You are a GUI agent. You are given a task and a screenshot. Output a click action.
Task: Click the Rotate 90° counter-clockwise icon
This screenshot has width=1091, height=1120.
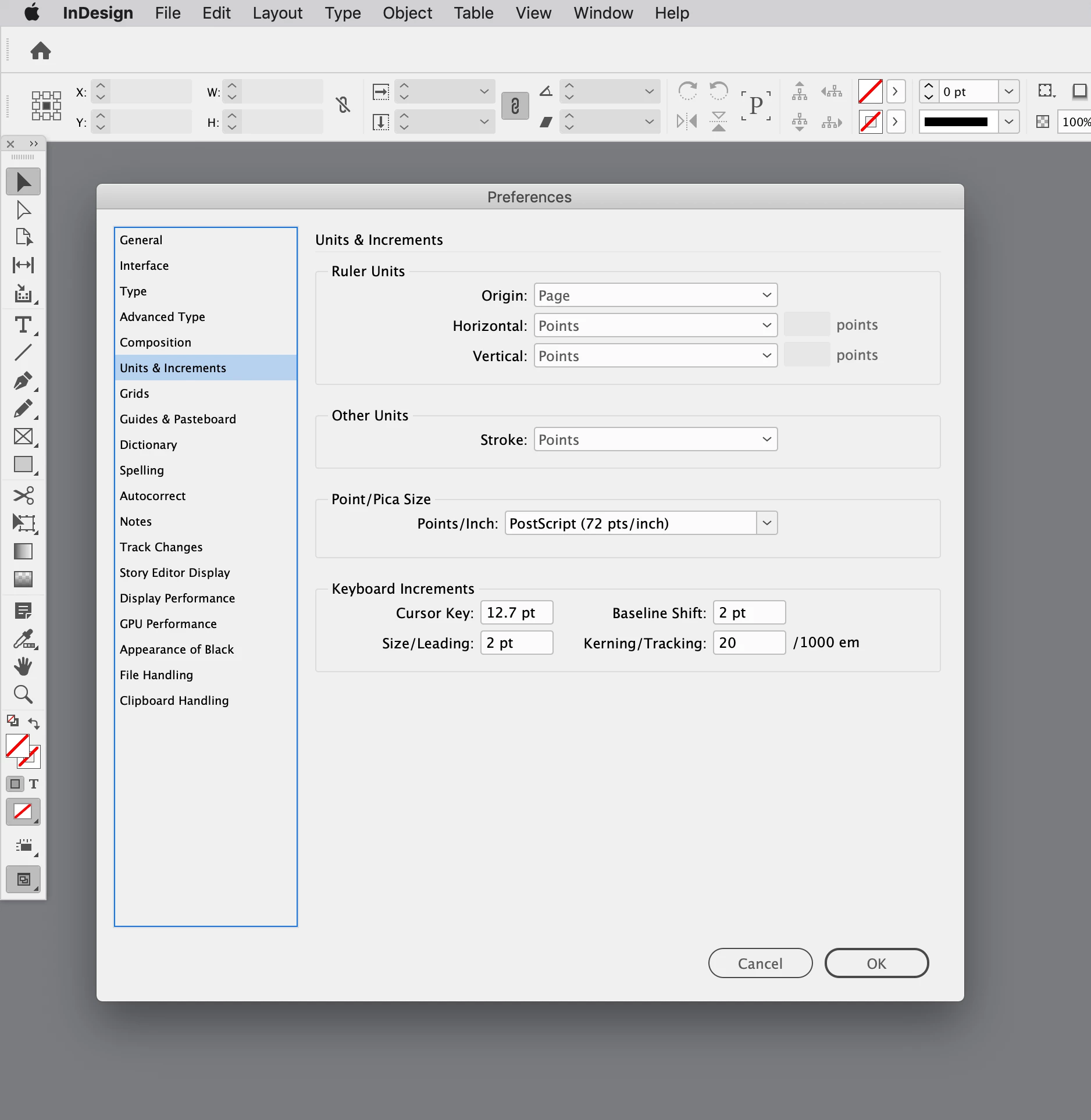coord(719,91)
